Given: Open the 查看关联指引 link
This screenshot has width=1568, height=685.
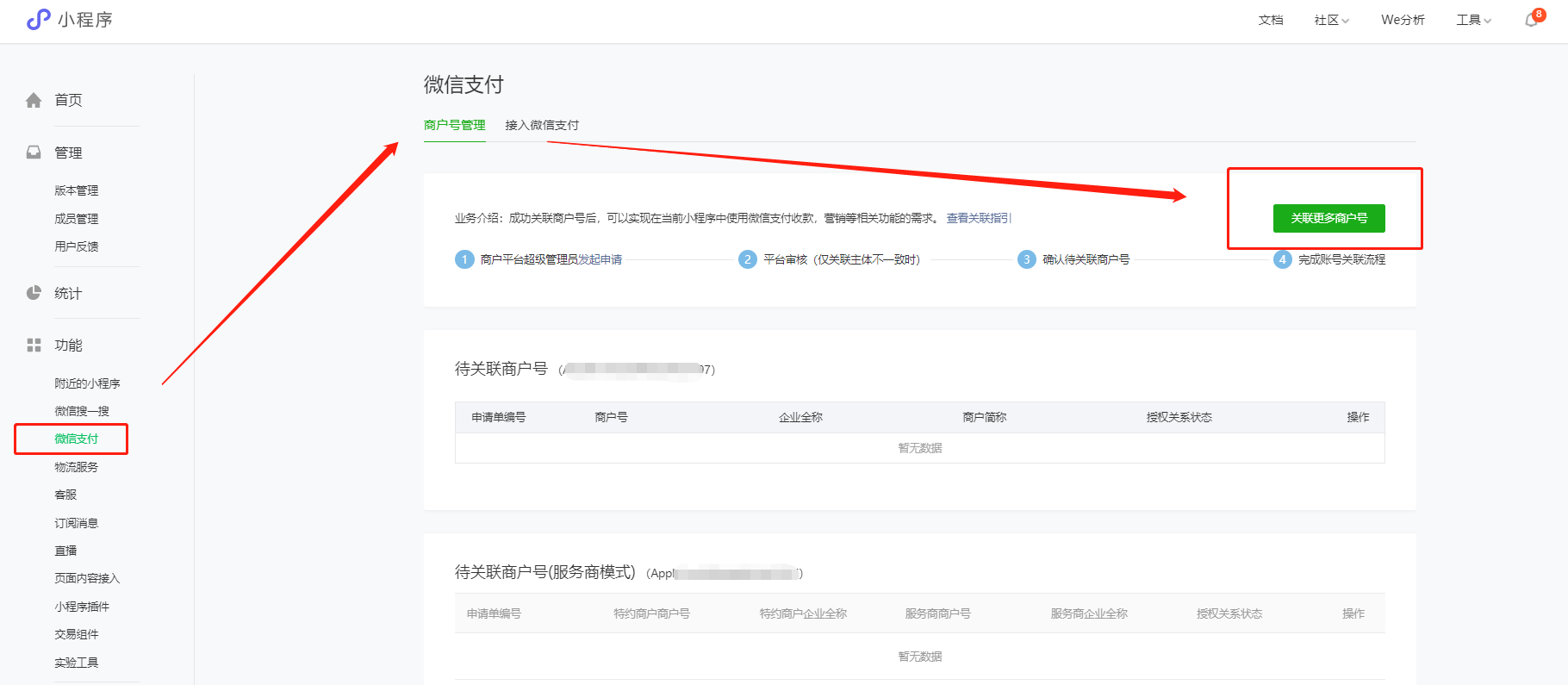Looking at the screenshot, I should (979, 218).
